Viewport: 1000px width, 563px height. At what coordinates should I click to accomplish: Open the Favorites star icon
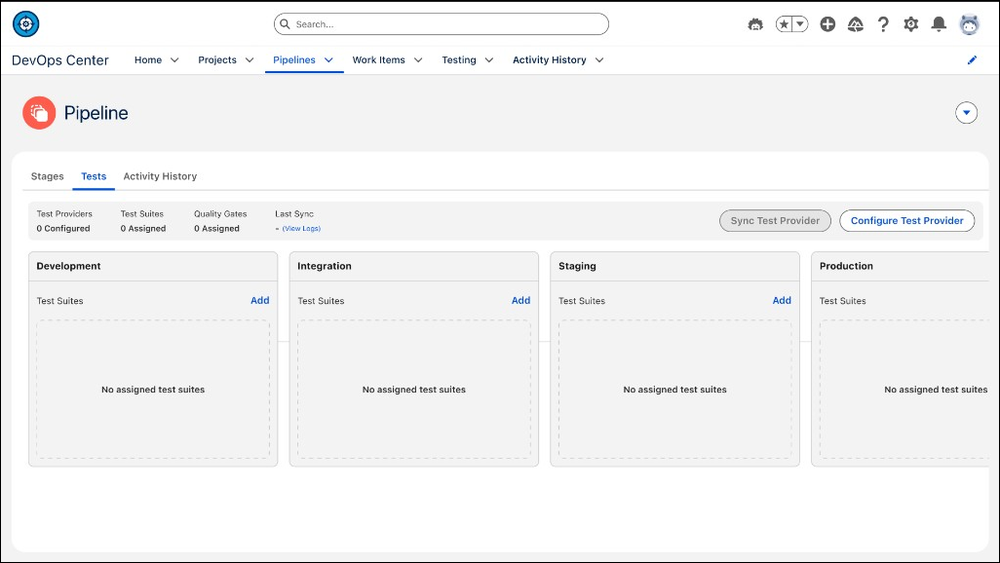click(784, 24)
